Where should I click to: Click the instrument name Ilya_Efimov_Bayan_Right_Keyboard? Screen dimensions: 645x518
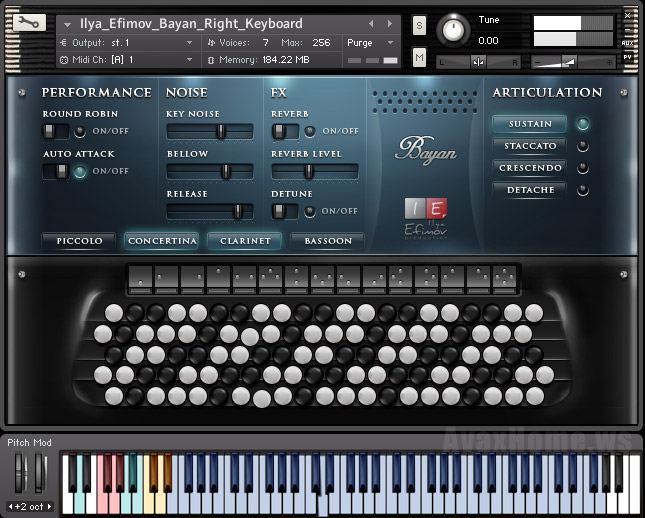(191, 24)
